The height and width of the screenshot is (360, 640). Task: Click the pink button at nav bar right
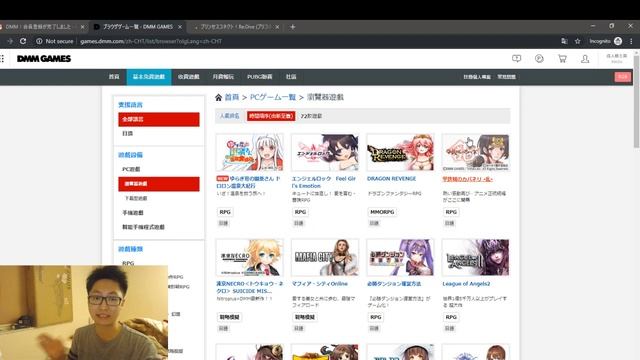pos(623,77)
